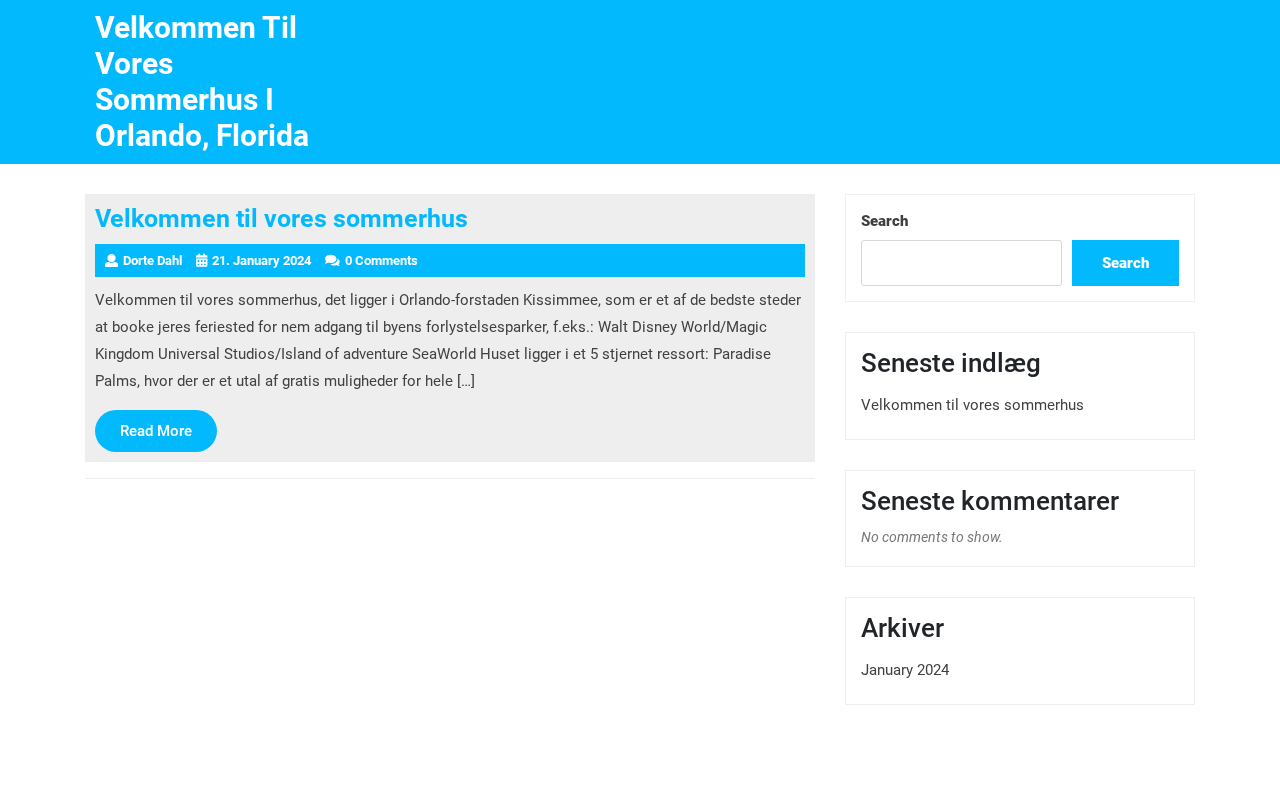This screenshot has width=1280, height=800.
Task: Click the blue Search button
Action: click(x=1125, y=263)
